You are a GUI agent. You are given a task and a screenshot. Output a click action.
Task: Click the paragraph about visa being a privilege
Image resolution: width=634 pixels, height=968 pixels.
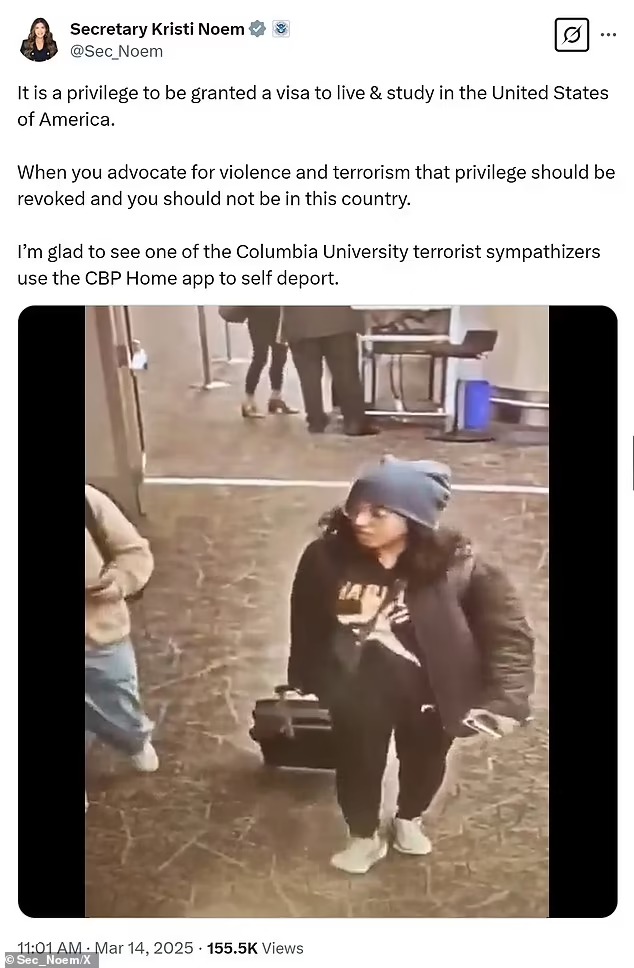[313, 106]
